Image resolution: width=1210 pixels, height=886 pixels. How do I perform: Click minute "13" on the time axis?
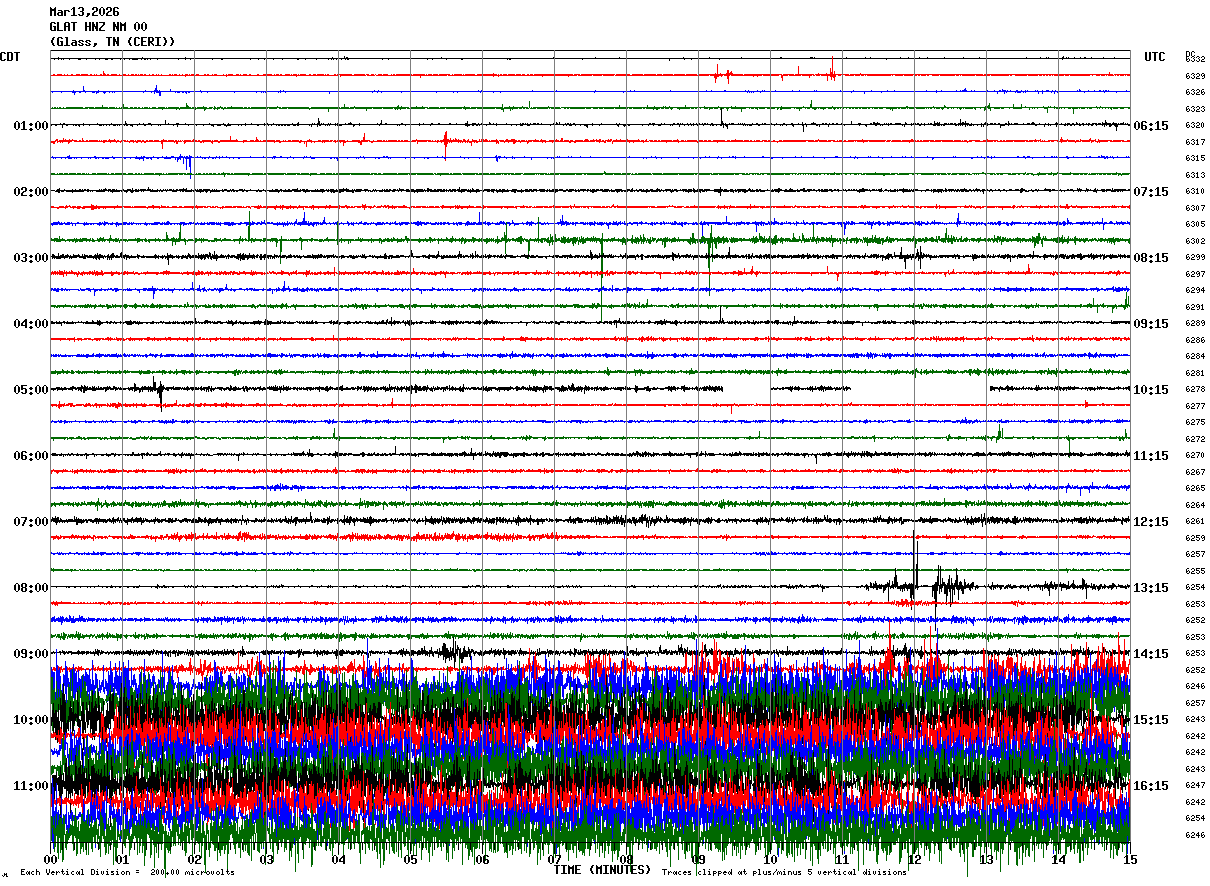986,860
